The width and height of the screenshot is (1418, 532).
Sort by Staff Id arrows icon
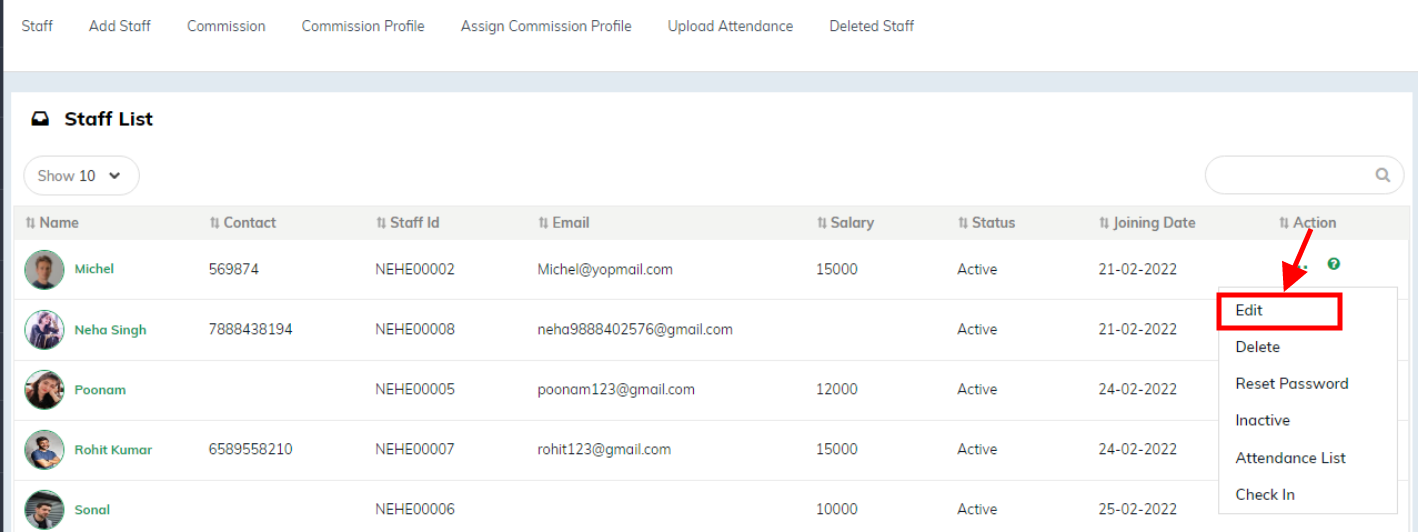tap(381, 223)
